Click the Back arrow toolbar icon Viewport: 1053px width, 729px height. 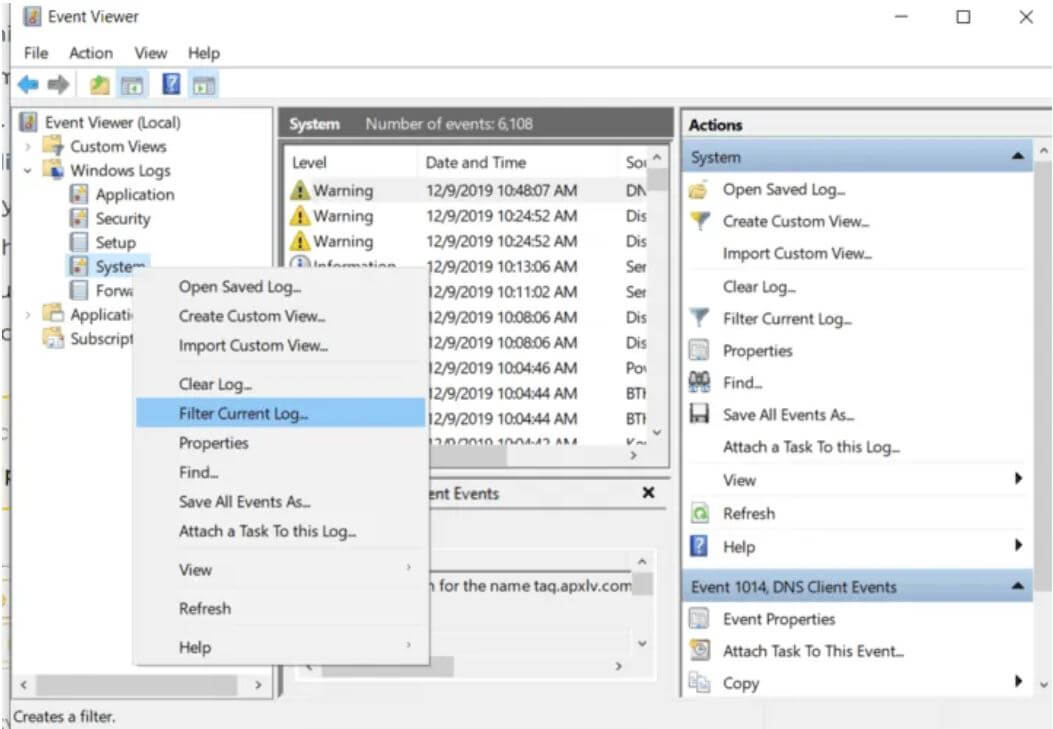[x=28, y=85]
